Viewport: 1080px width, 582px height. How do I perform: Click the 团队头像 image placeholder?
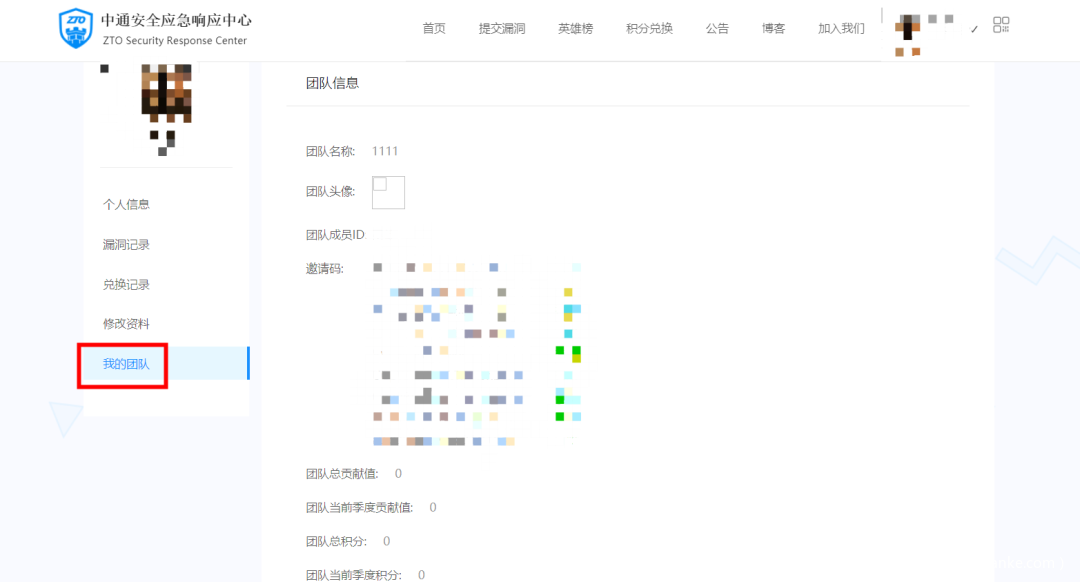tap(388, 192)
